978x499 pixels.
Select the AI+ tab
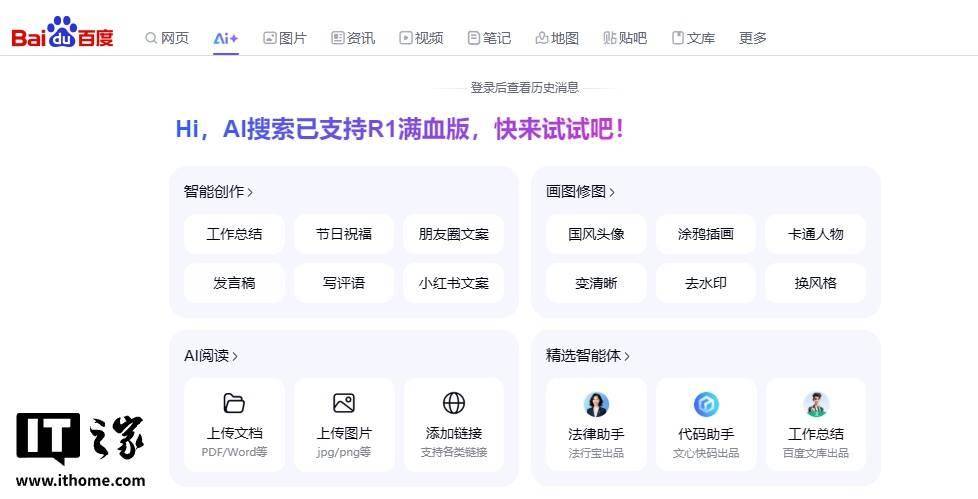[x=226, y=38]
